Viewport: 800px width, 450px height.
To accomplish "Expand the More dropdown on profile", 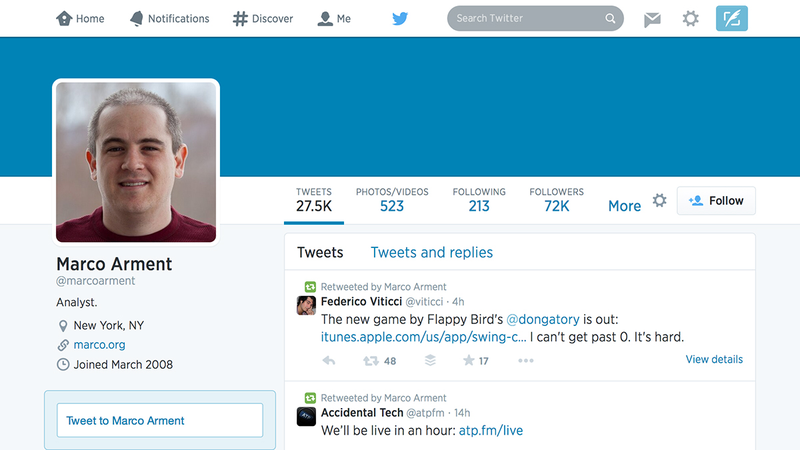I will pos(624,206).
